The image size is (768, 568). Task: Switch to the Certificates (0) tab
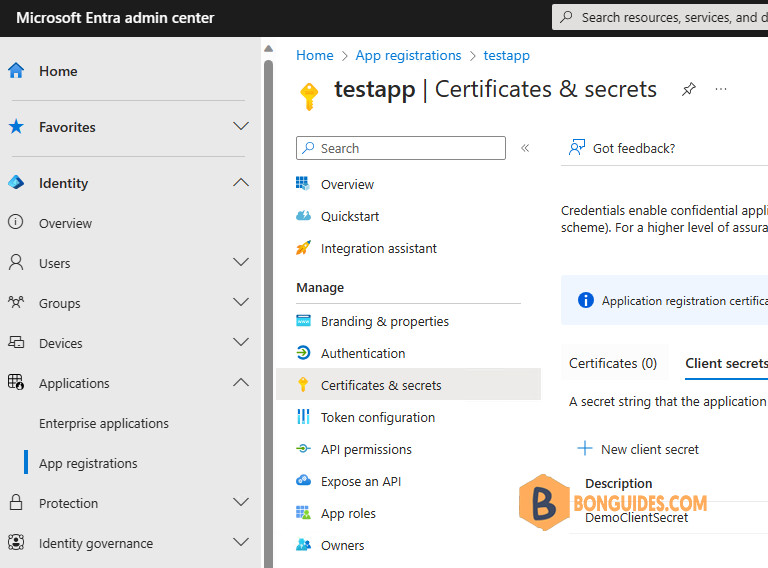(x=613, y=363)
